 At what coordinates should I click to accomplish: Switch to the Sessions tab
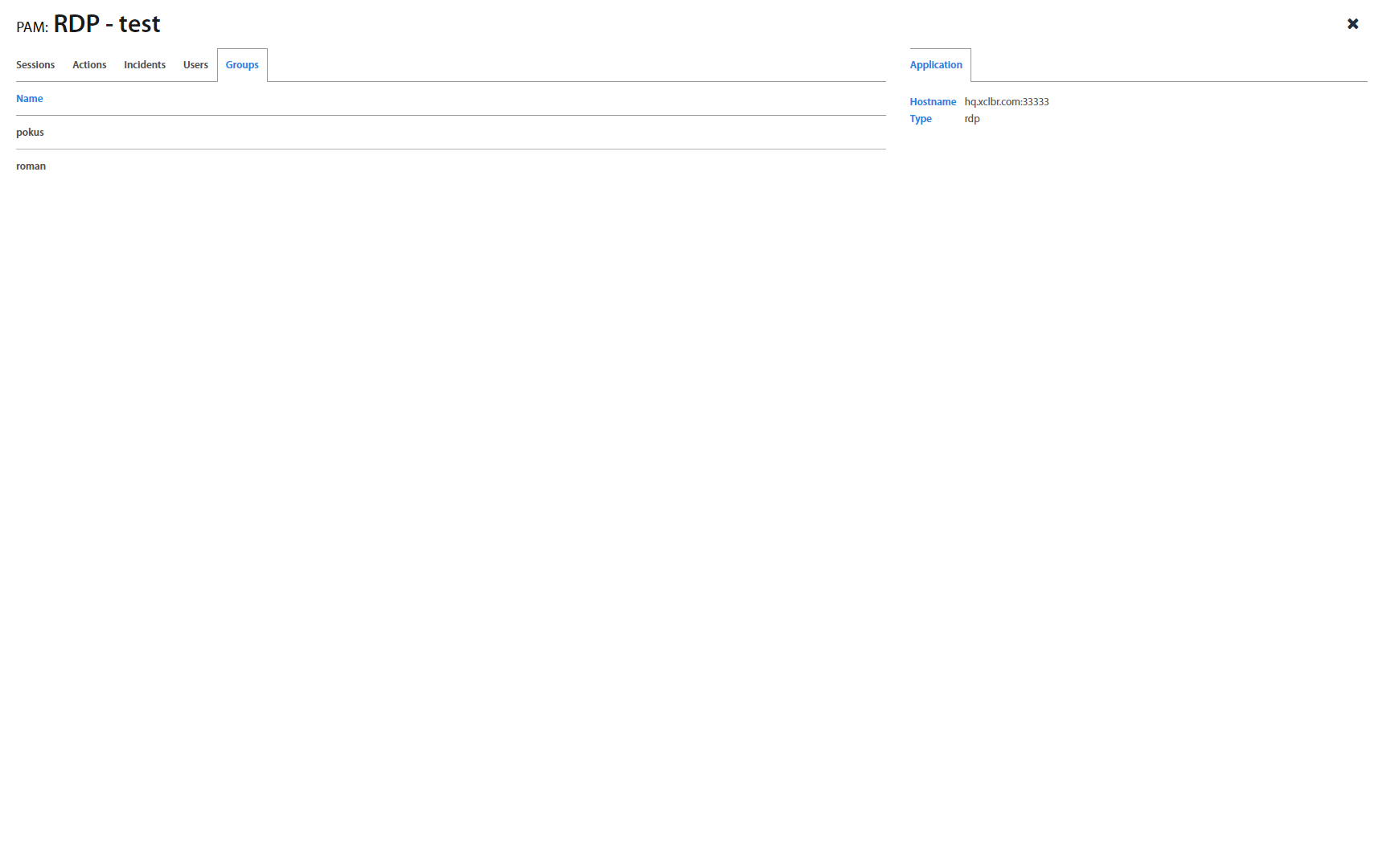point(35,65)
